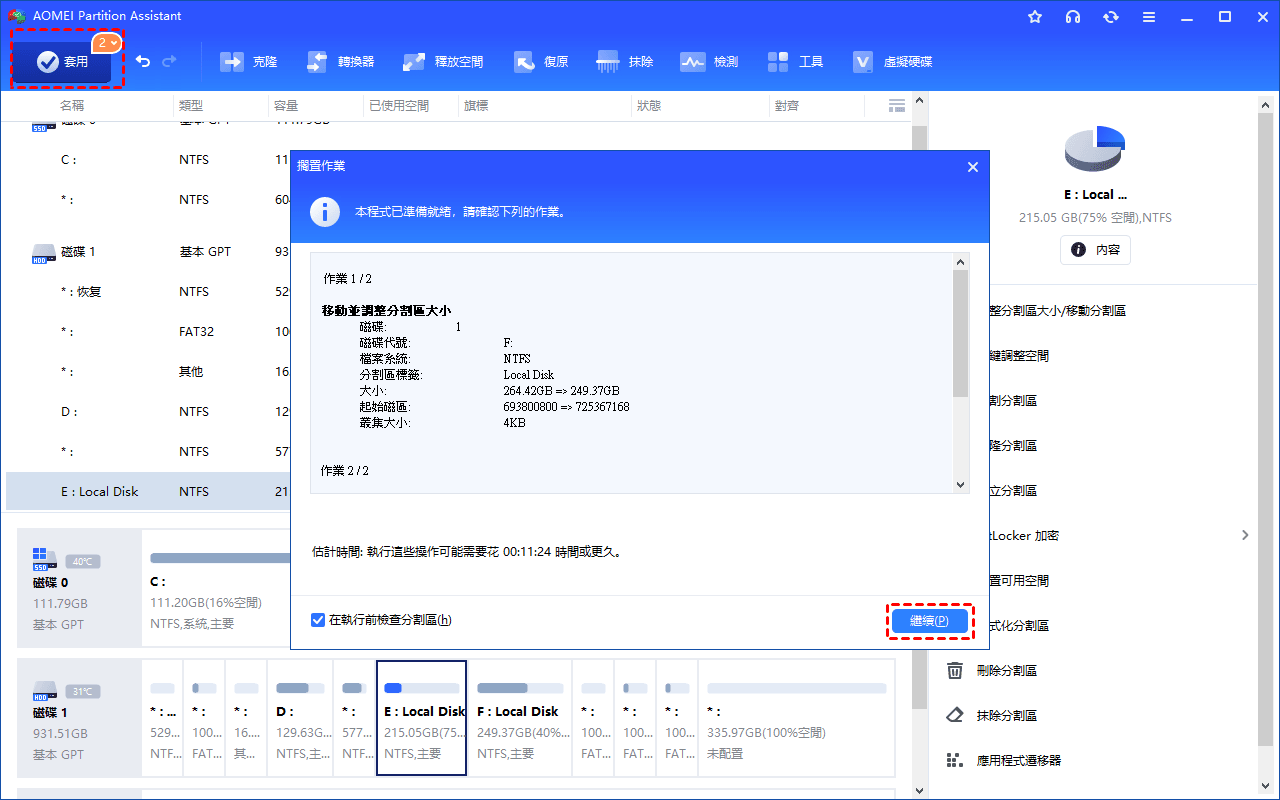The height and width of the screenshot is (800, 1280).
Task: Click the undo arrow icon
Action: tap(143, 62)
